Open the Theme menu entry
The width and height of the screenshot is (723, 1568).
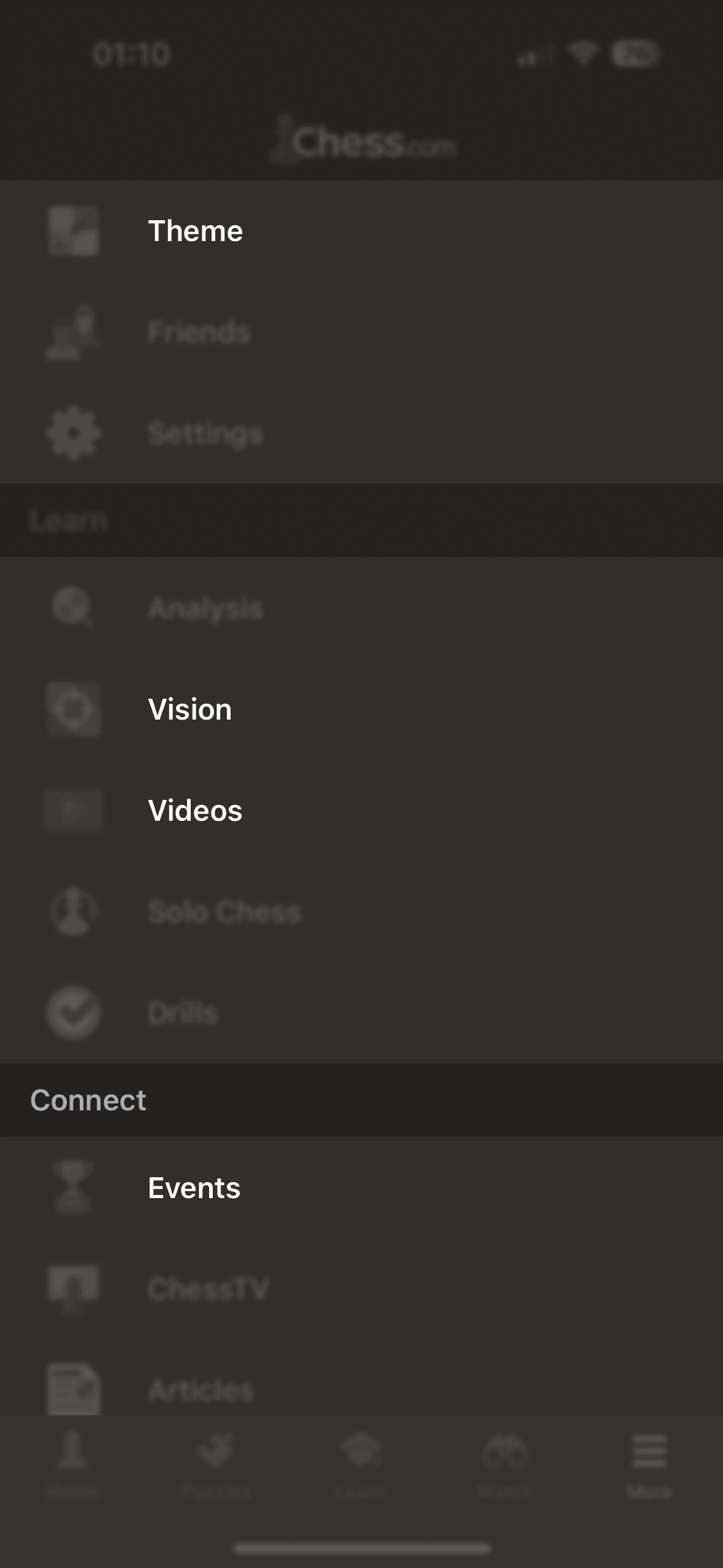(361, 231)
